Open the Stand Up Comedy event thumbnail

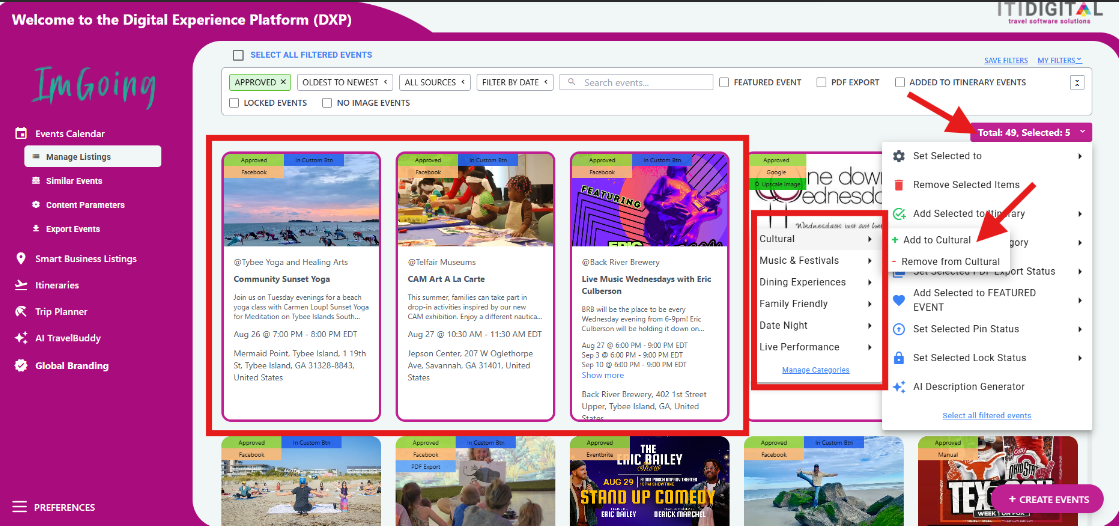click(649, 482)
